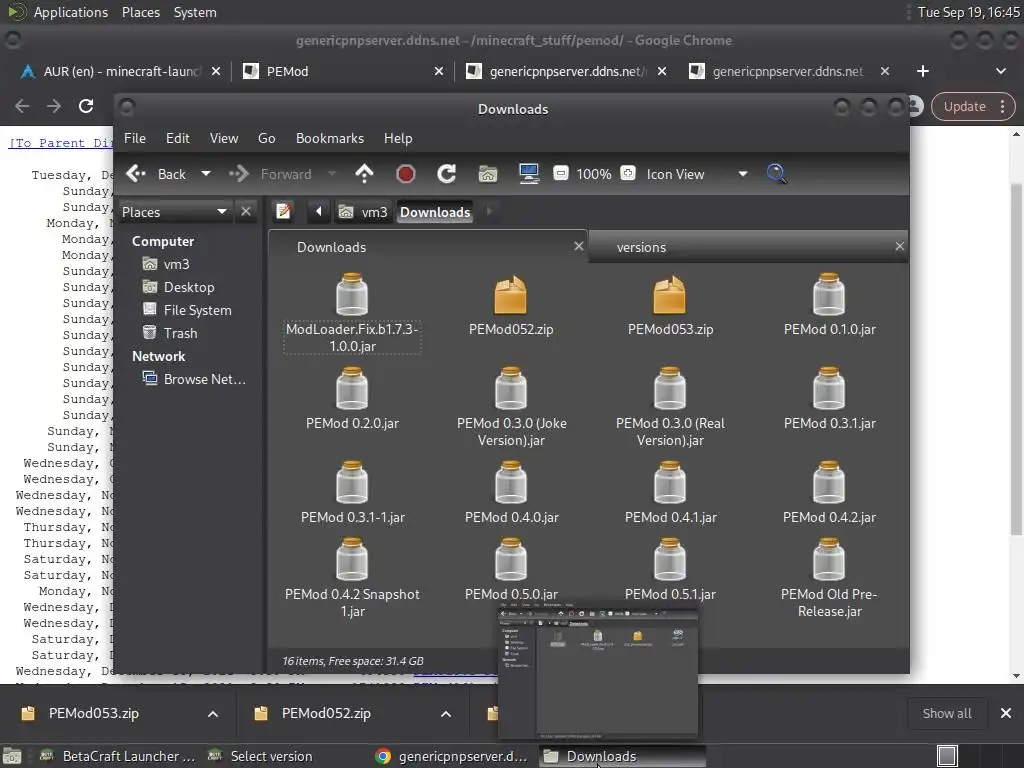1024x768 pixels.
Task: Open Desktop in Places sidebar
Action: pos(189,287)
